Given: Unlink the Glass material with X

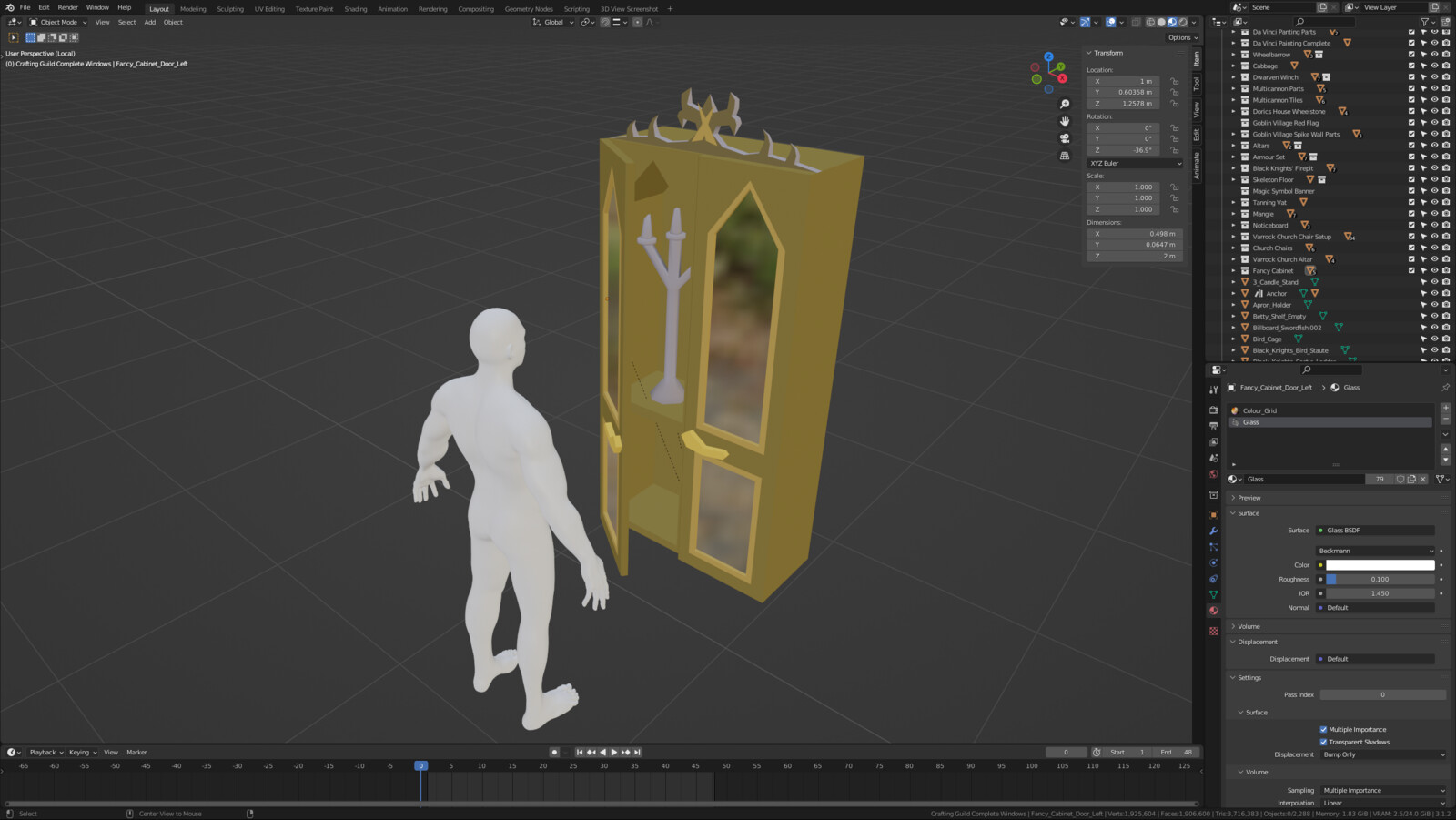Looking at the screenshot, I should click(1423, 479).
